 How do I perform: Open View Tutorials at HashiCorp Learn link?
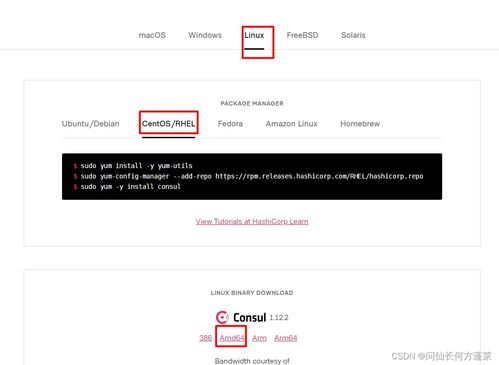252,221
